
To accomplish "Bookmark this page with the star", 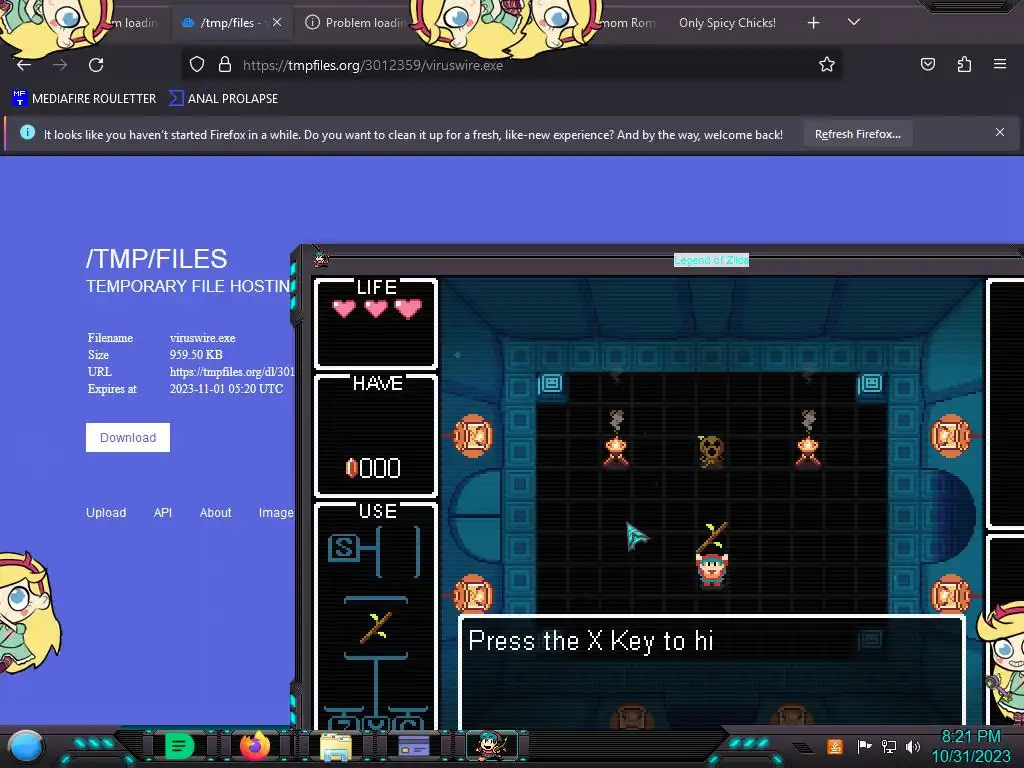I will (827, 64).
